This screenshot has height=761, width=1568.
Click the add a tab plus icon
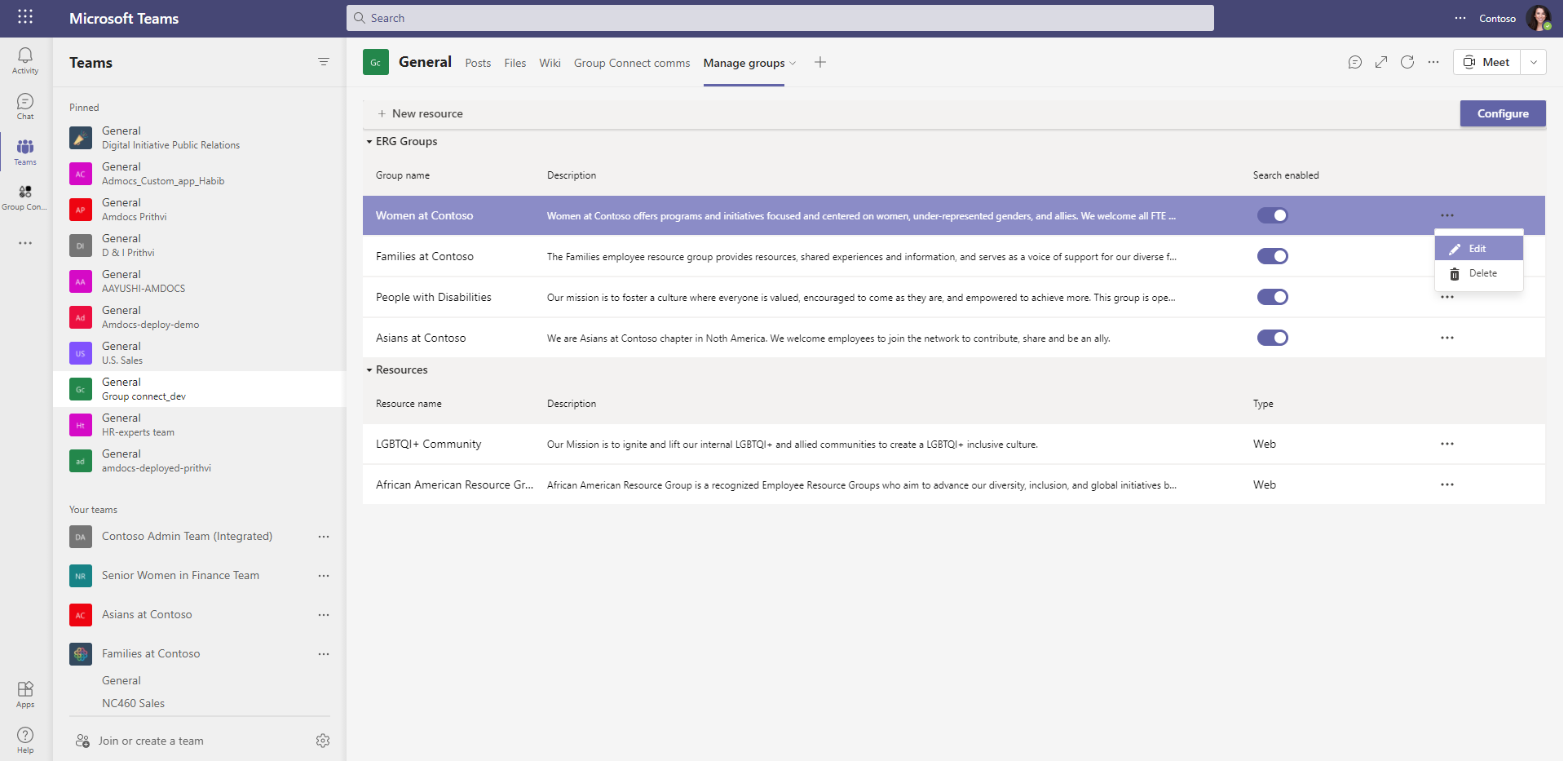pos(820,62)
